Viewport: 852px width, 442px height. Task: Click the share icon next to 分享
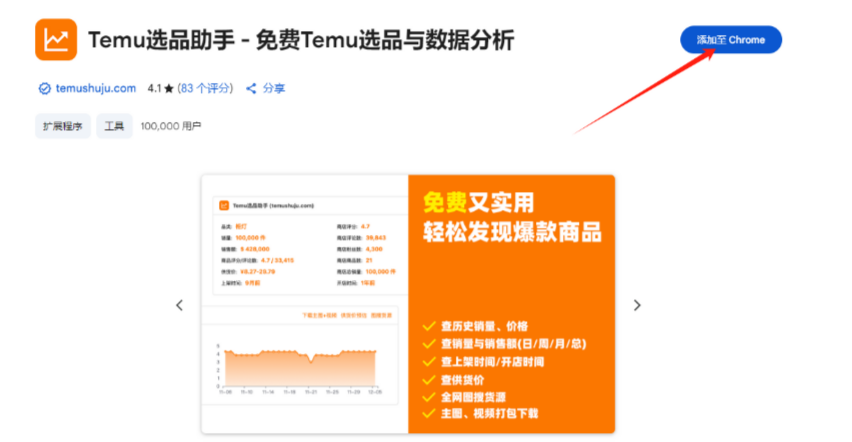(x=251, y=88)
